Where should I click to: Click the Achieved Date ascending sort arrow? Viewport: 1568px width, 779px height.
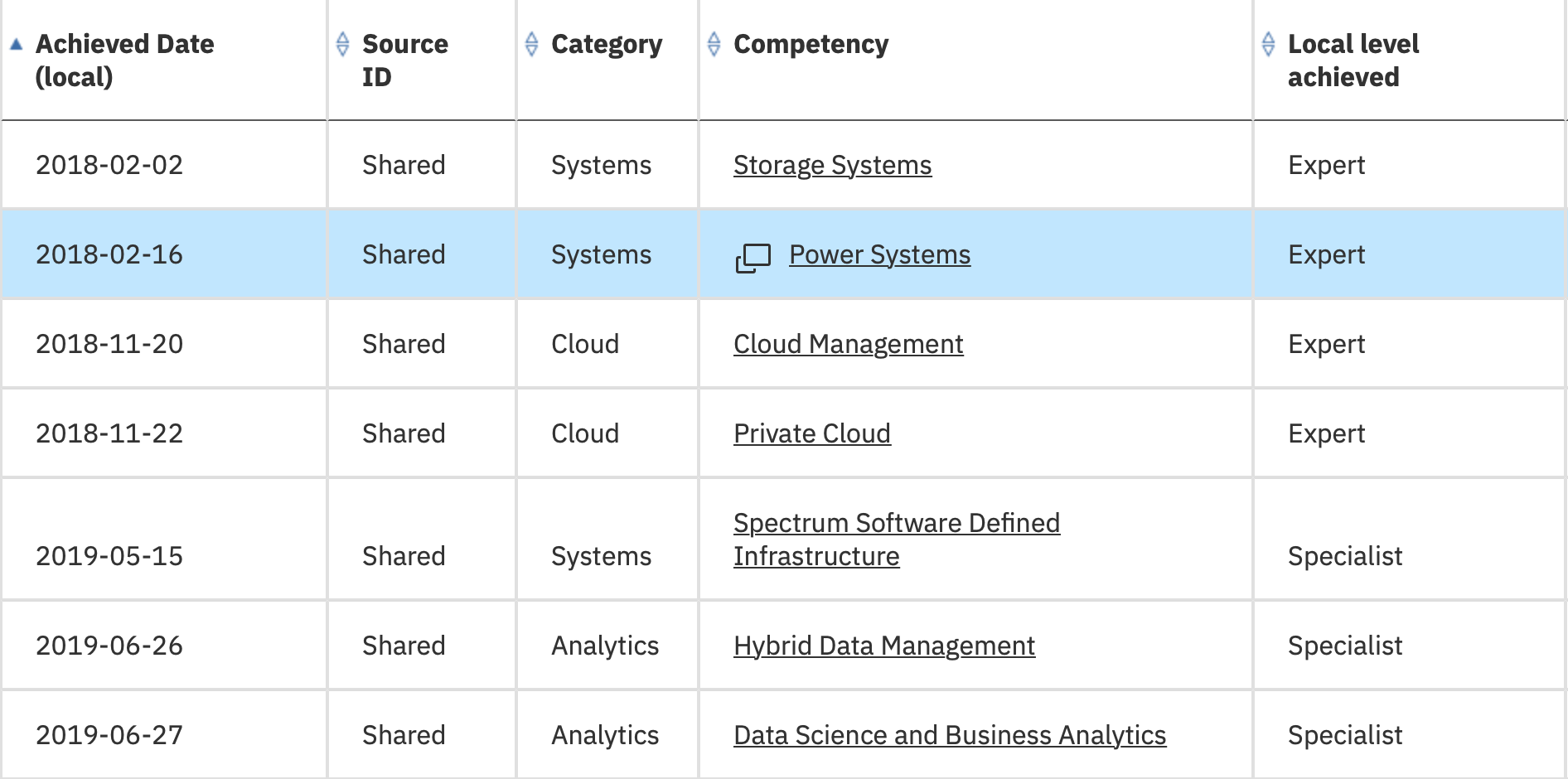[16, 45]
